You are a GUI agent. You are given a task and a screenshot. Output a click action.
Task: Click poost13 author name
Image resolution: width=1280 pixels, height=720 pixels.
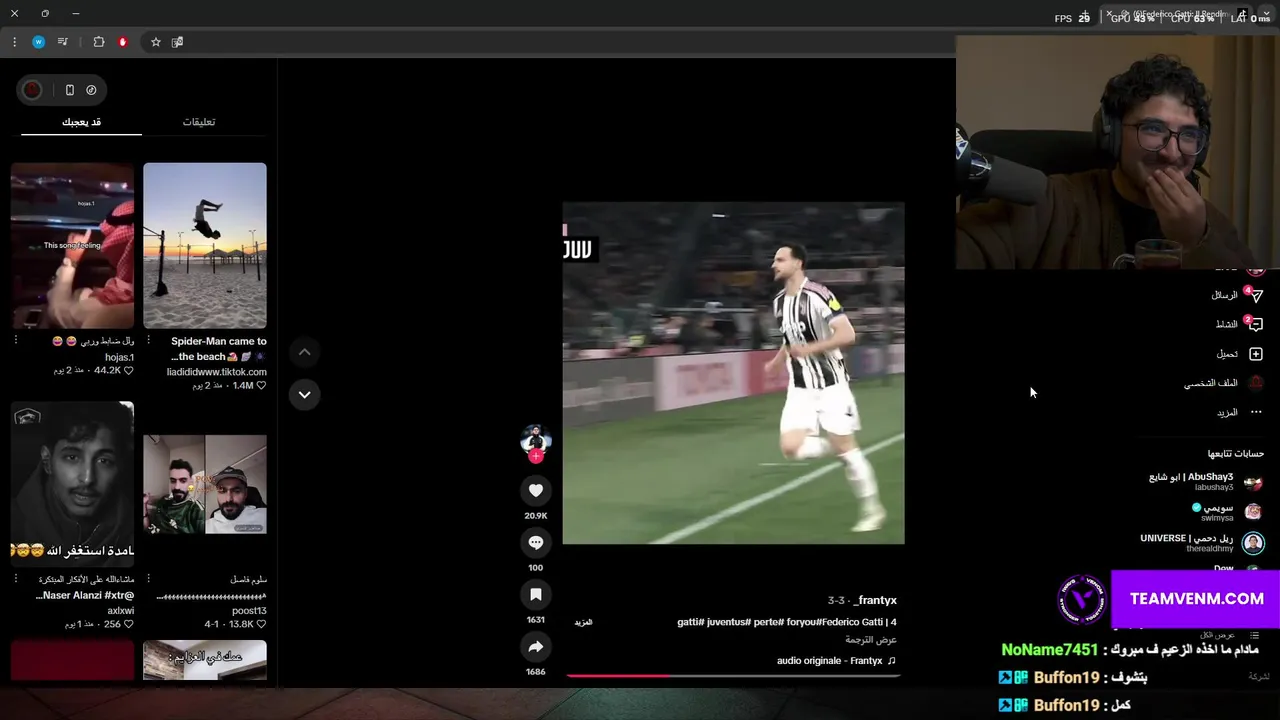tap(249, 611)
